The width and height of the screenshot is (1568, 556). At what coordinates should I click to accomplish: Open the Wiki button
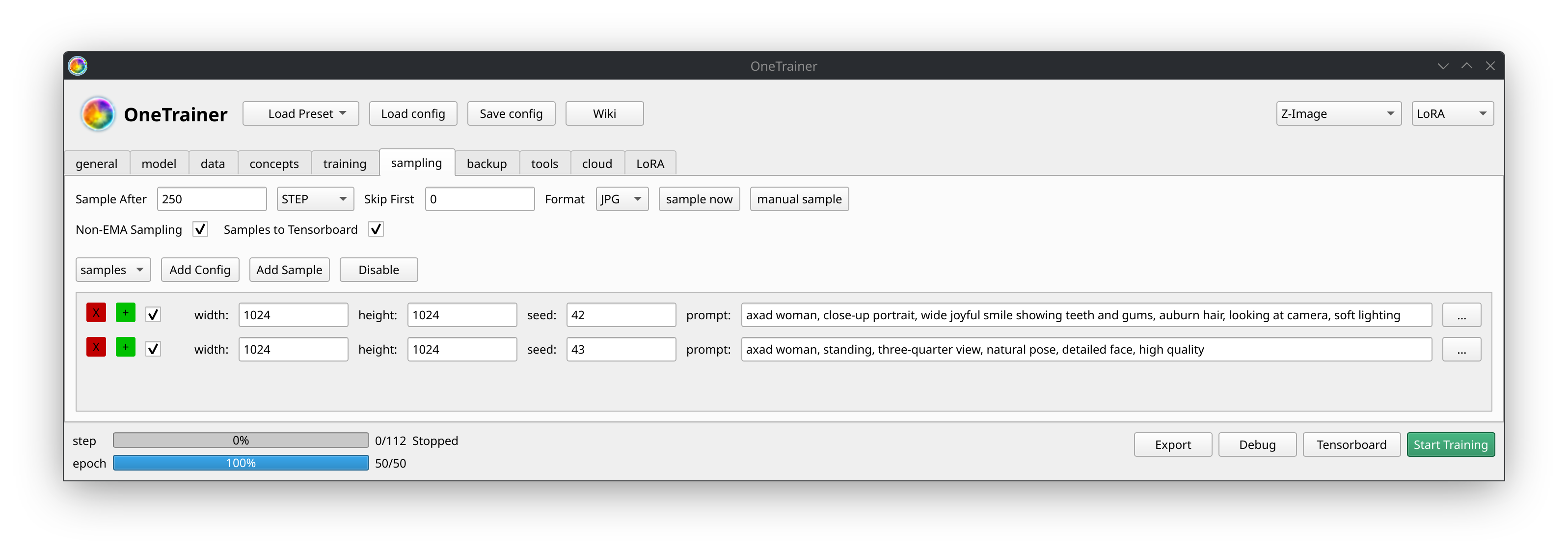pos(604,114)
